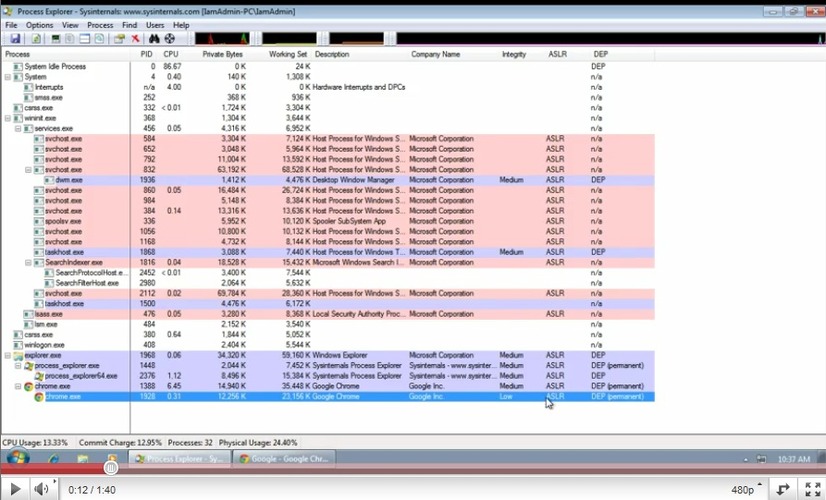Play the video
The image size is (826, 500).
tap(15, 489)
